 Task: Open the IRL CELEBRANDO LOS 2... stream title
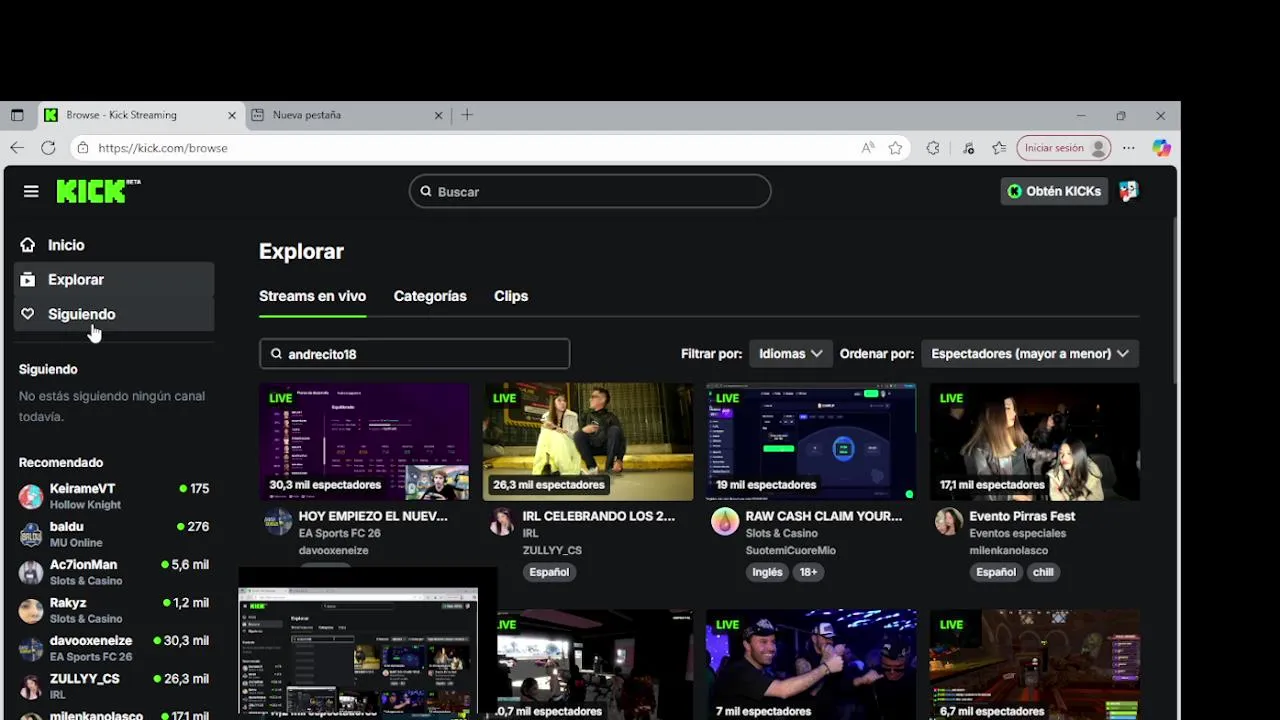point(598,516)
